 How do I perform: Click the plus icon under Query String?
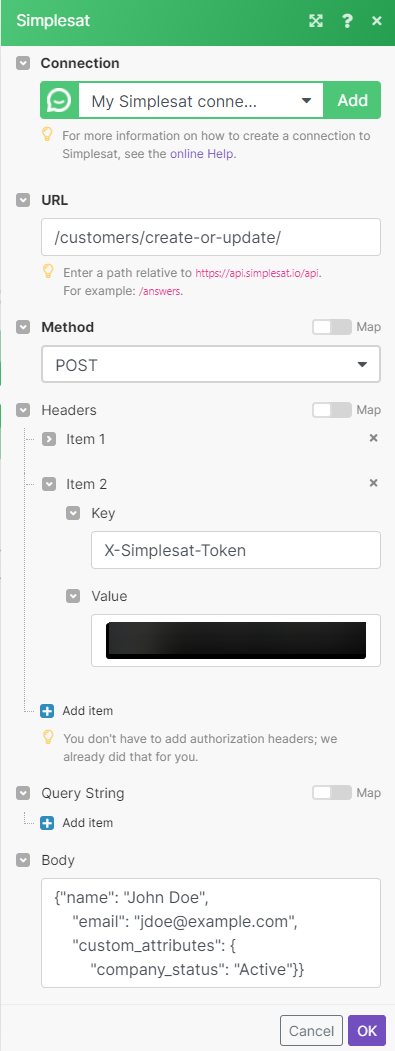47,822
